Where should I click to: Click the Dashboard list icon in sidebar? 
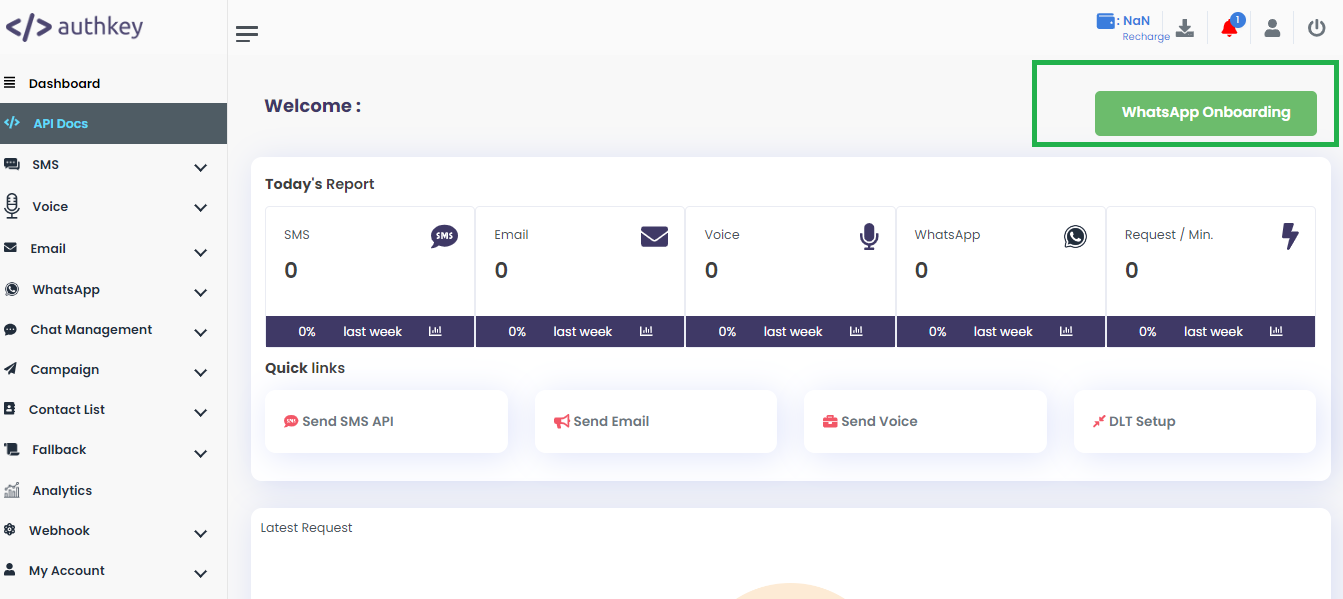tap(10, 83)
